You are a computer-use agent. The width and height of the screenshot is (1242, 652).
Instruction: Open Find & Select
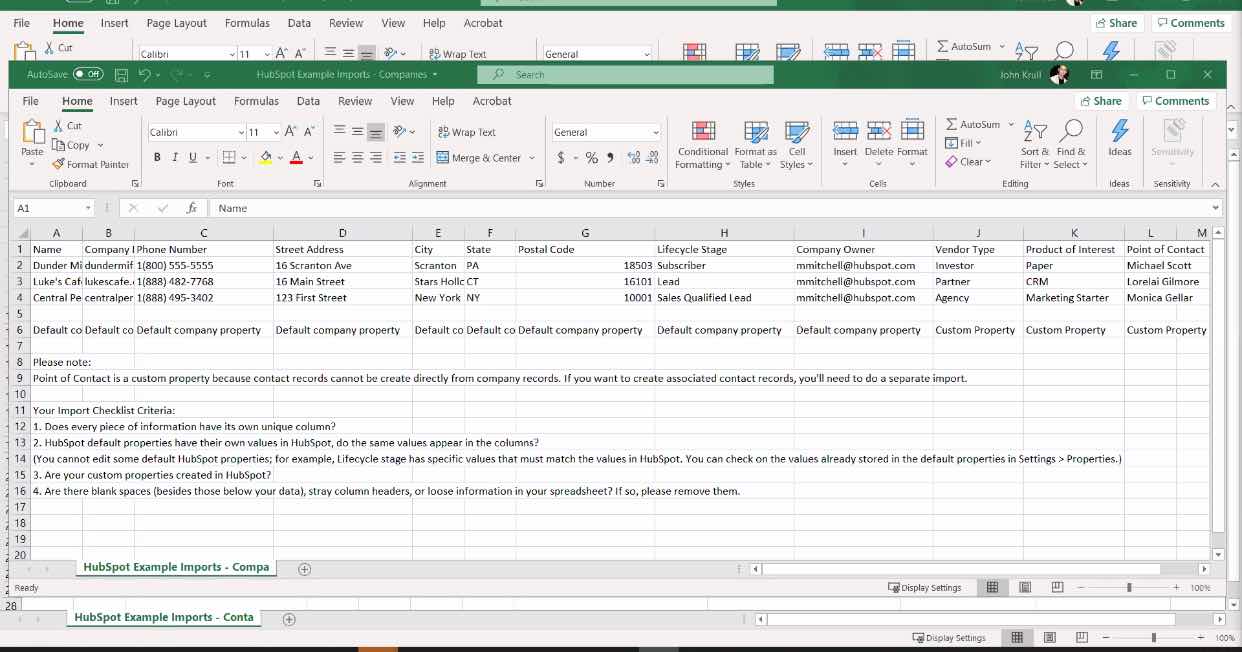[x=1071, y=145]
